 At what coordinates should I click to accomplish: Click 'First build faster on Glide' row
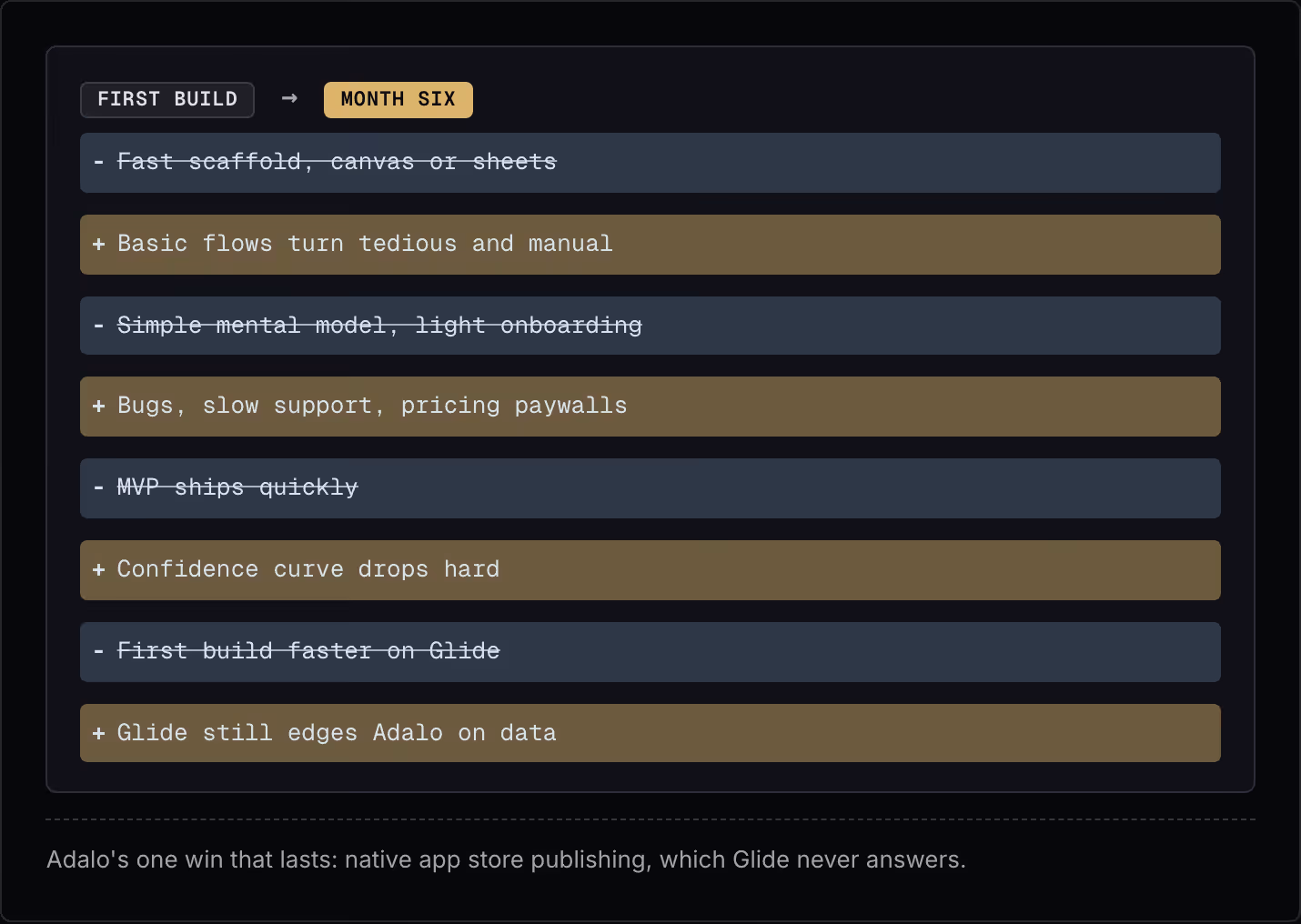[x=650, y=652]
